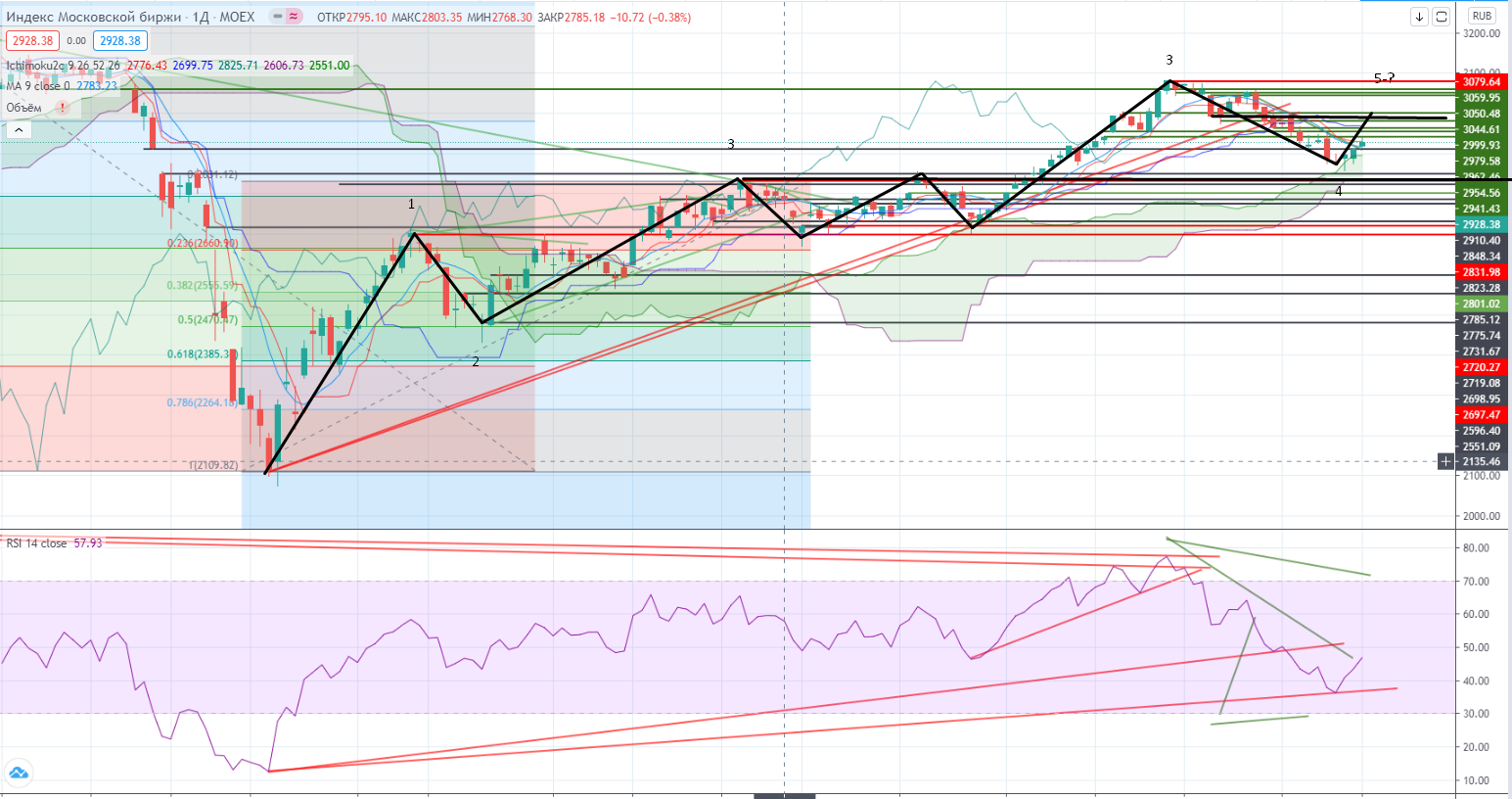
Task: Open the RUB currency selector
Action: tap(1482, 16)
